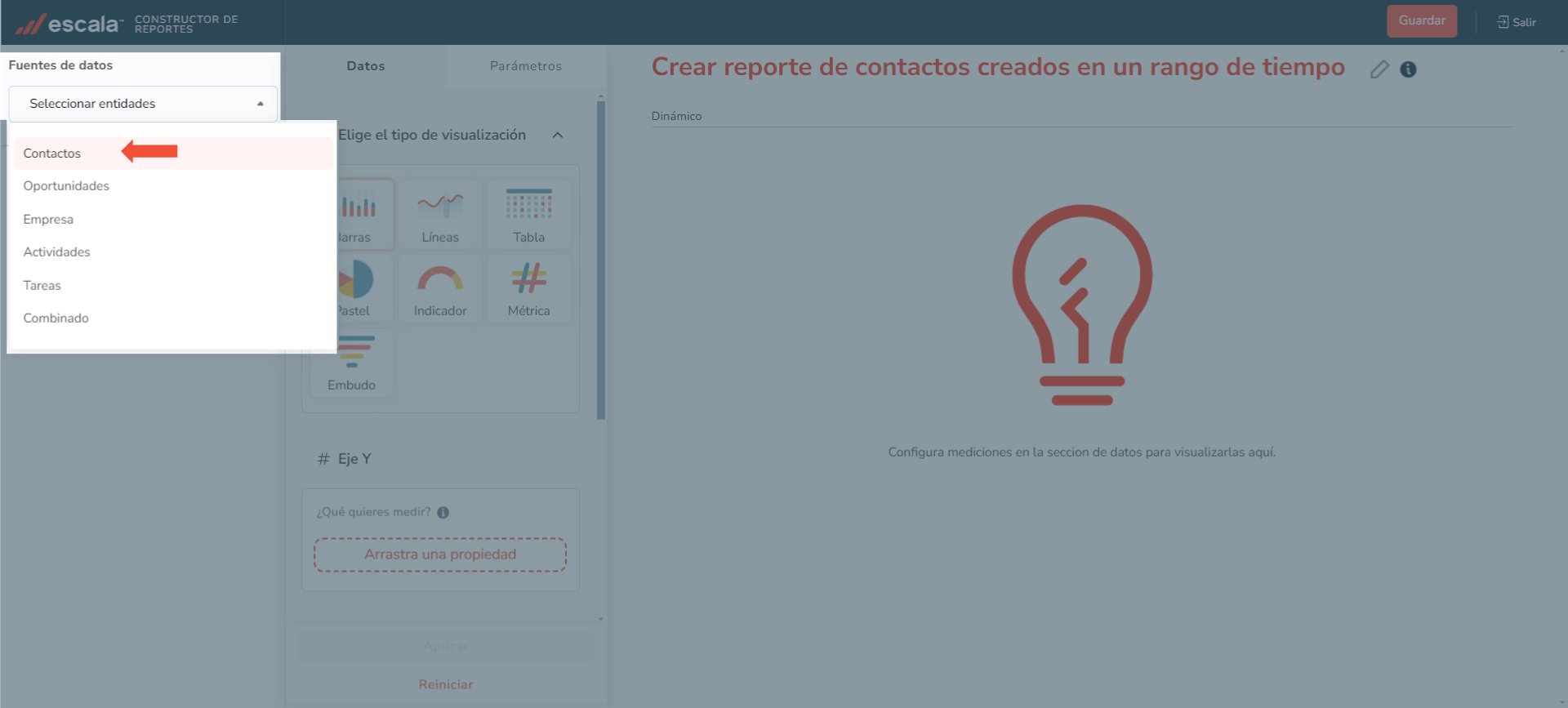
Task: Select Embudo funnel visualization
Action: 352,363
